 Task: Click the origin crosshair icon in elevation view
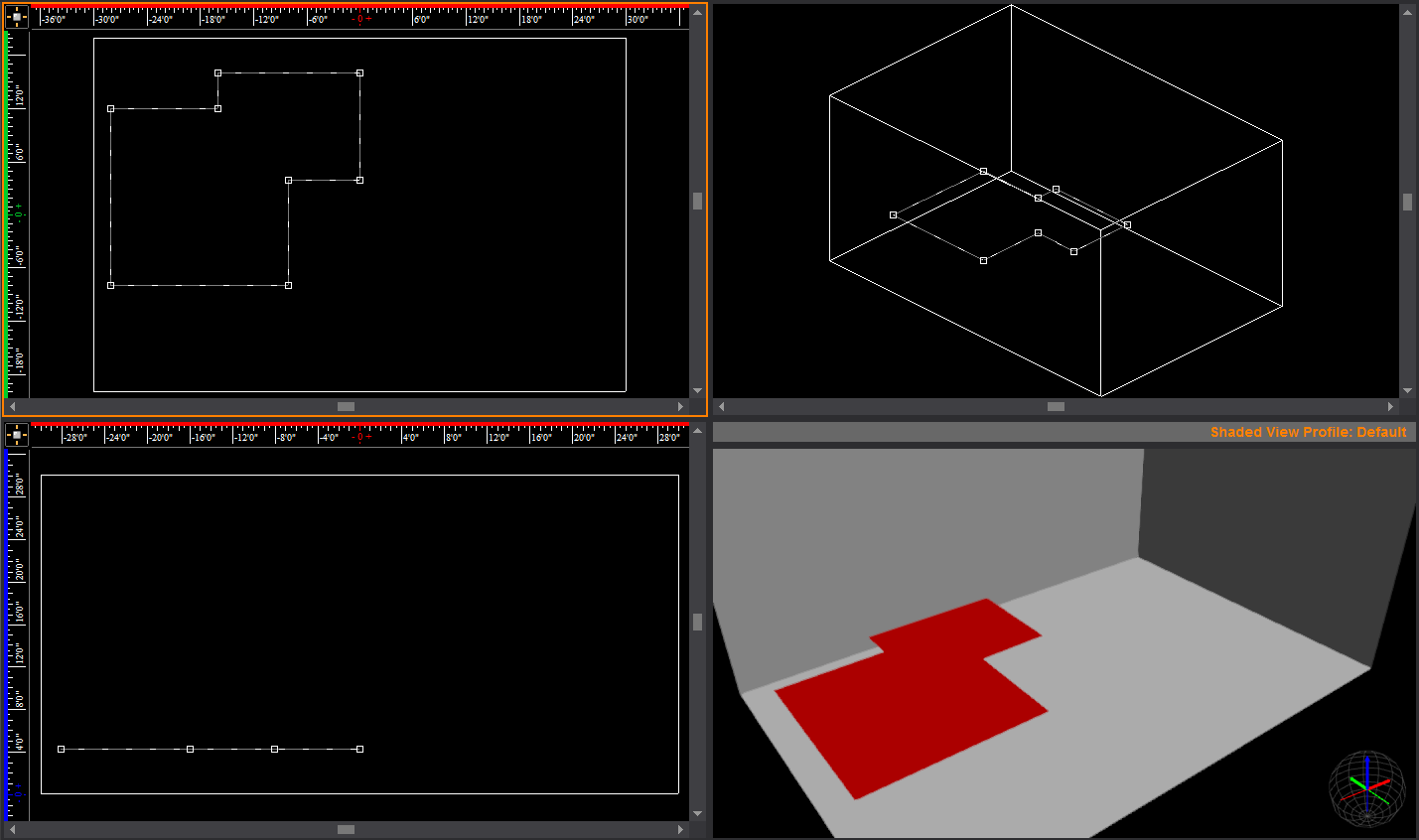pos(15,434)
